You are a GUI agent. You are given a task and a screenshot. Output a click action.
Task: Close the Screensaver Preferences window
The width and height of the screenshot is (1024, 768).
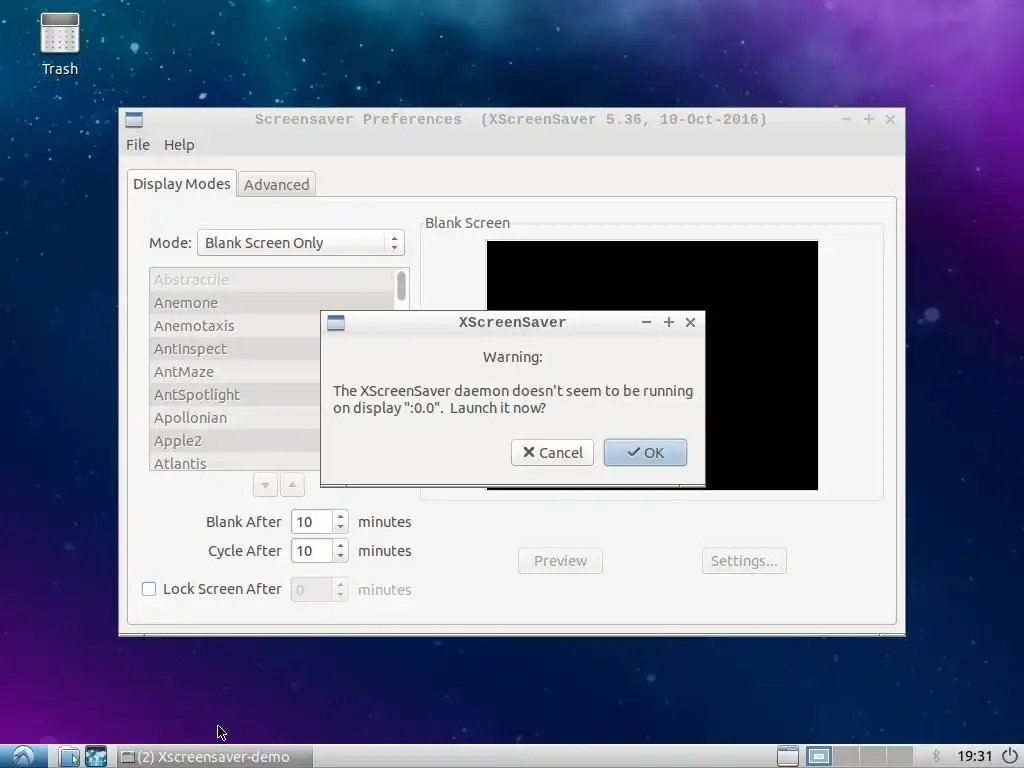(x=890, y=120)
